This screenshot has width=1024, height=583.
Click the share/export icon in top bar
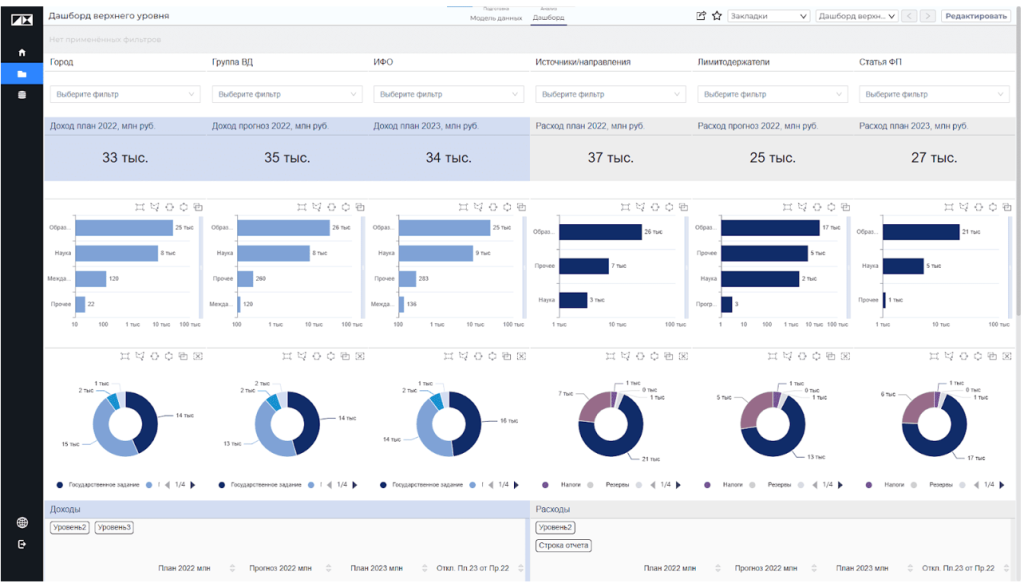point(701,16)
